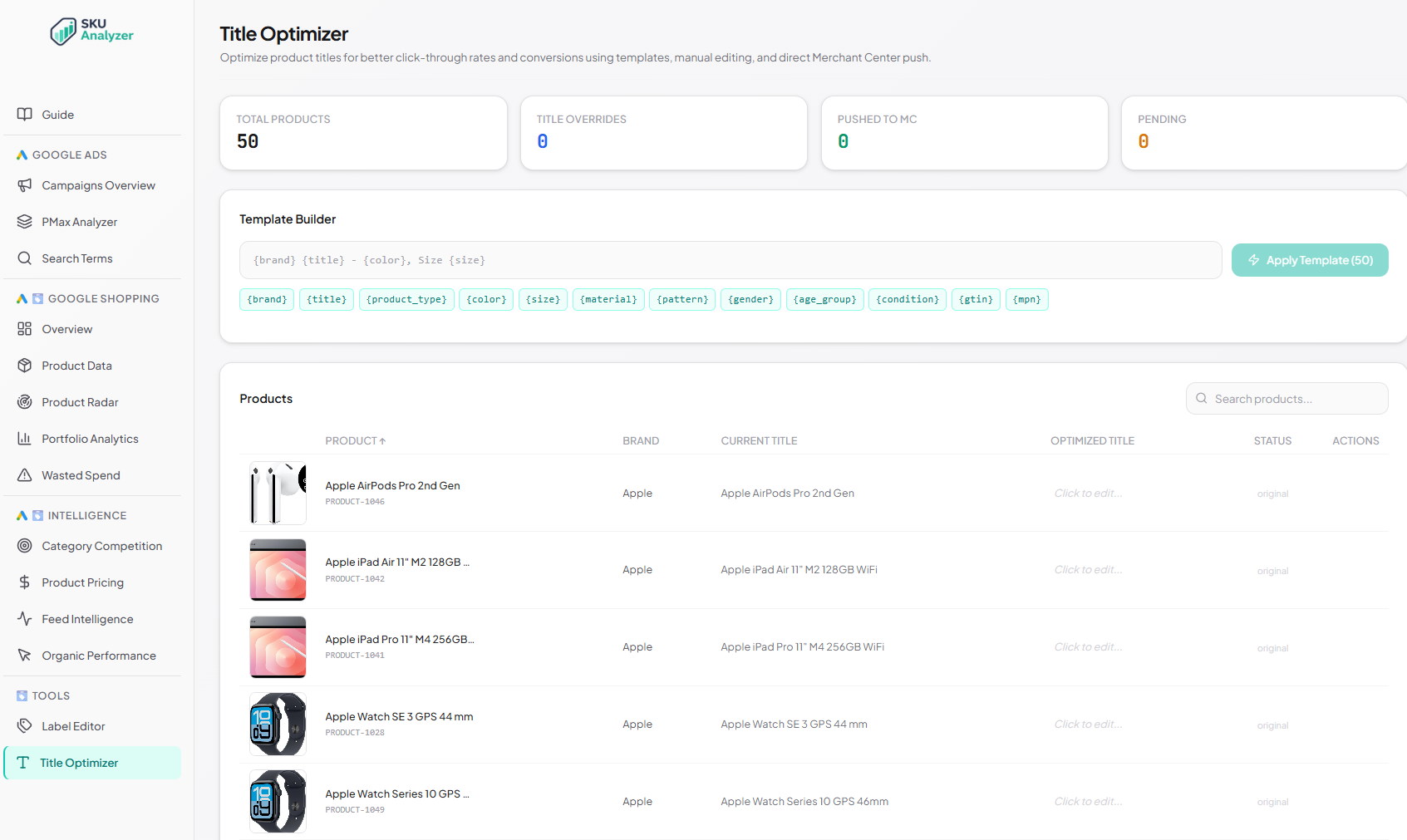Click Apply Template (50) button
This screenshot has width=1407, height=840.
1310,260
